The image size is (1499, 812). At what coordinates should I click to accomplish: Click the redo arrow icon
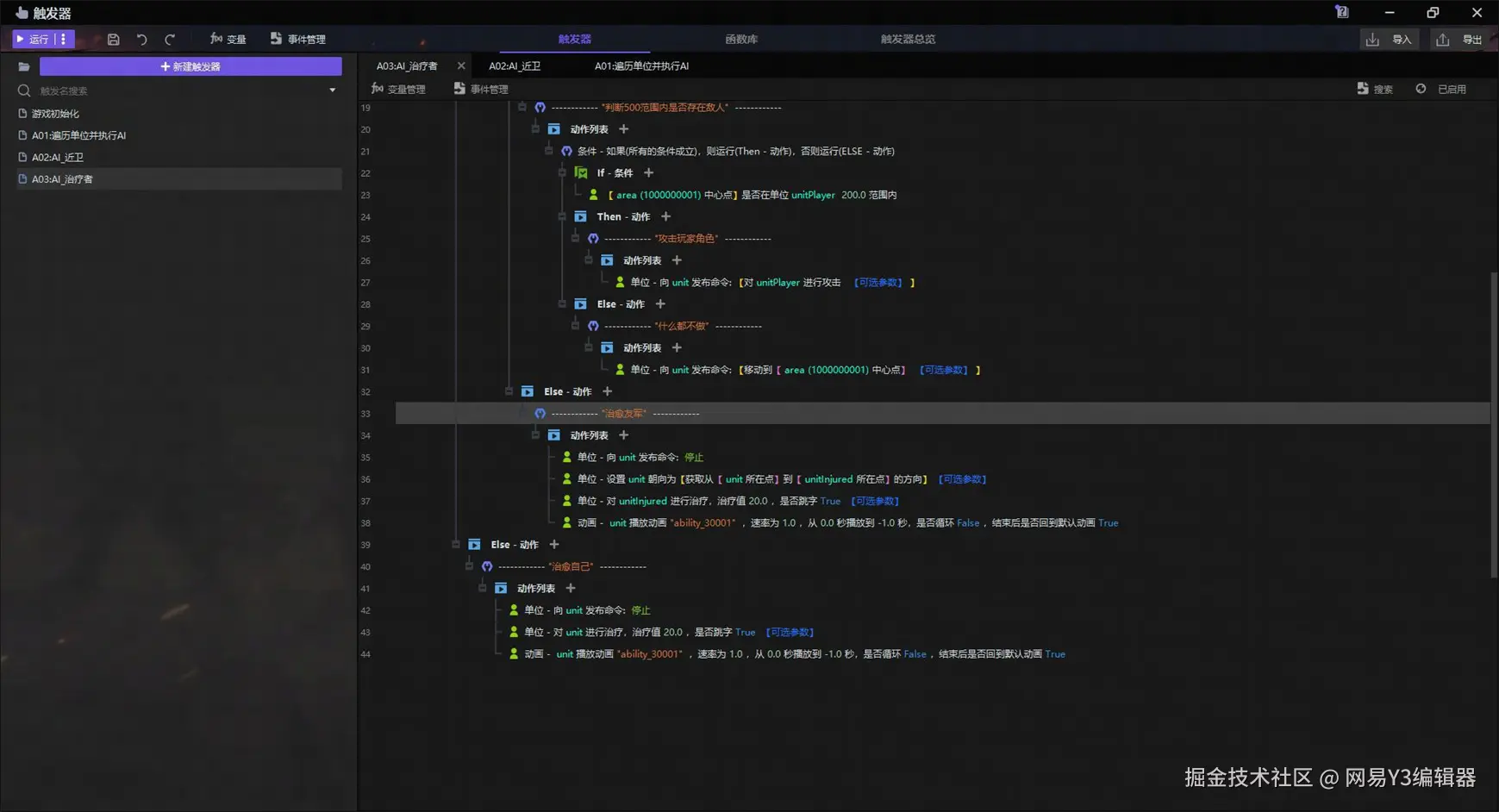pyautogui.click(x=170, y=40)
